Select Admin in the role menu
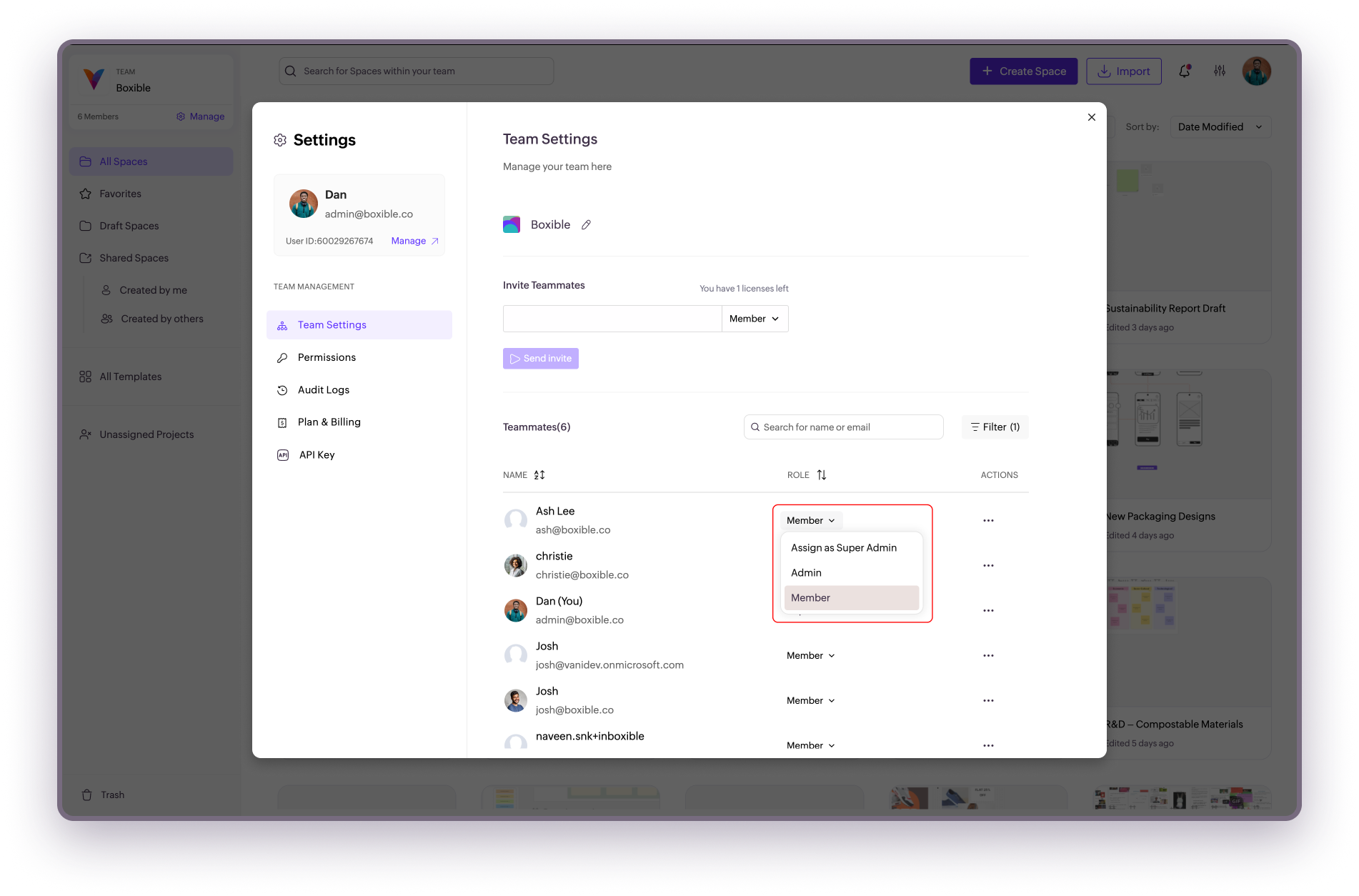 (806, 573)
